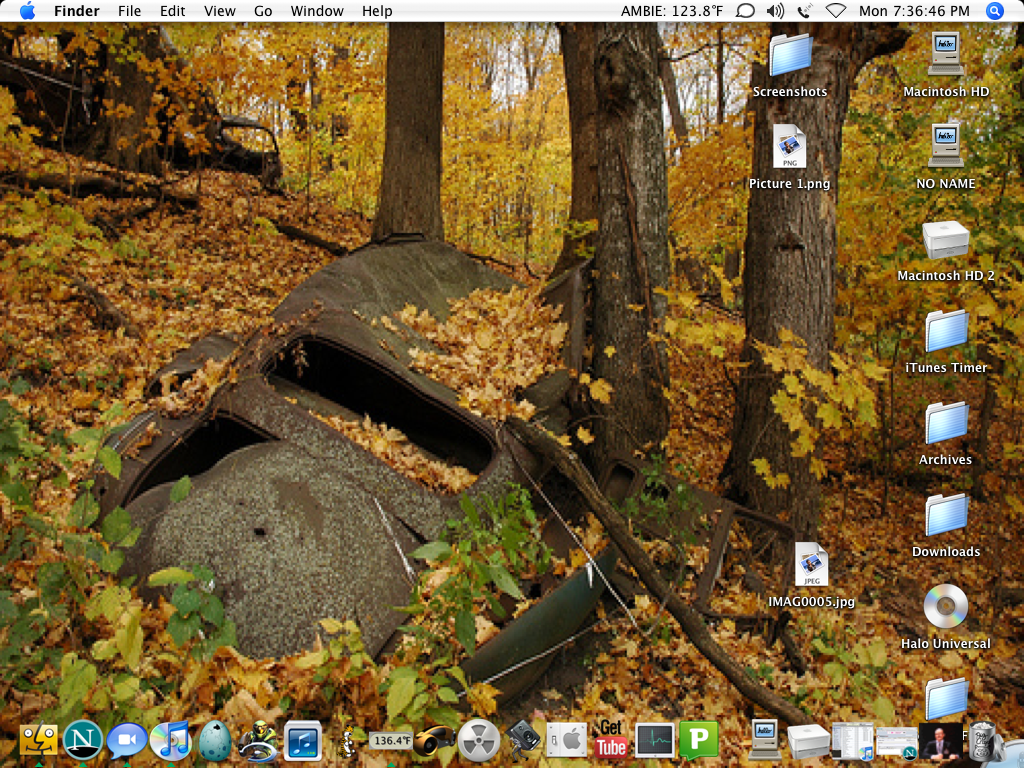Select the iTunes Timer folder
This screenshot has height=768, width=1024.
(946, 342)
